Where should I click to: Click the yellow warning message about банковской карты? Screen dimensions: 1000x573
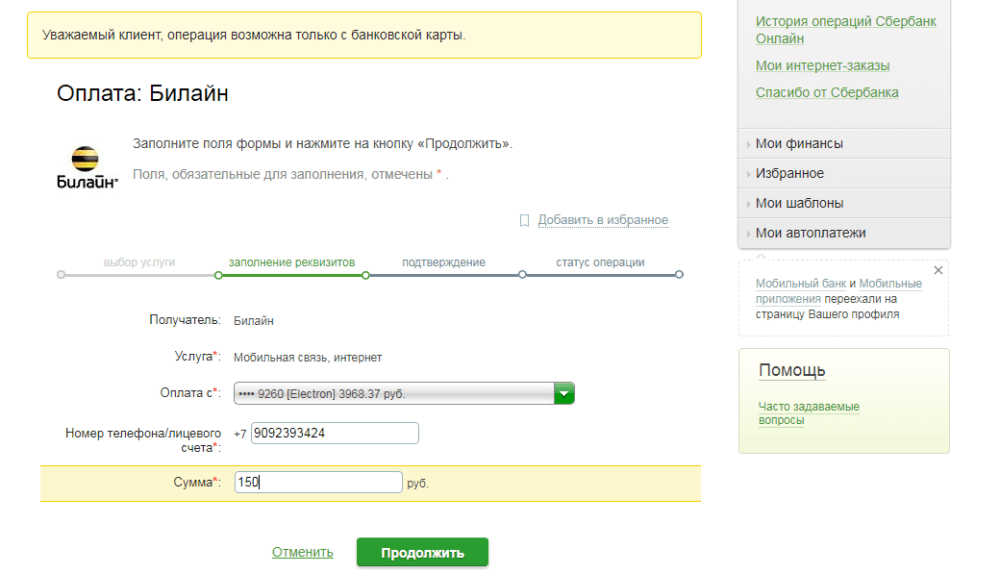coord(364,35)
